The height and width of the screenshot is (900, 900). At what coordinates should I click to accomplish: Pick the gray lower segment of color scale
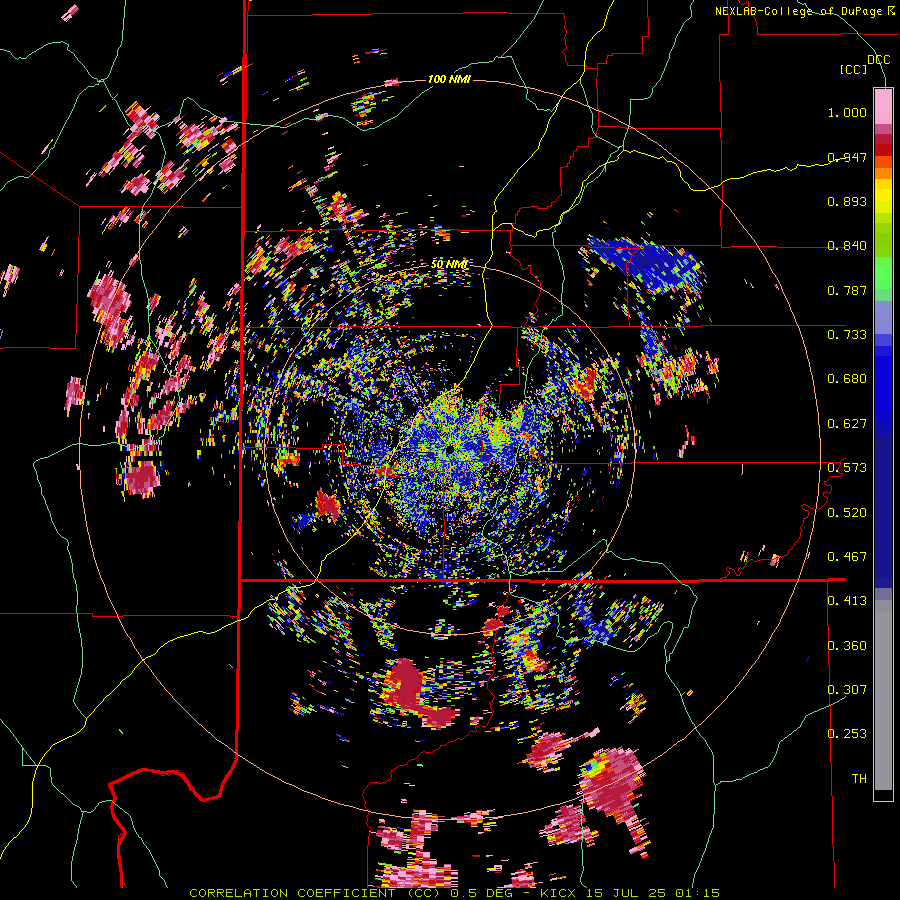tap(883, 695)
